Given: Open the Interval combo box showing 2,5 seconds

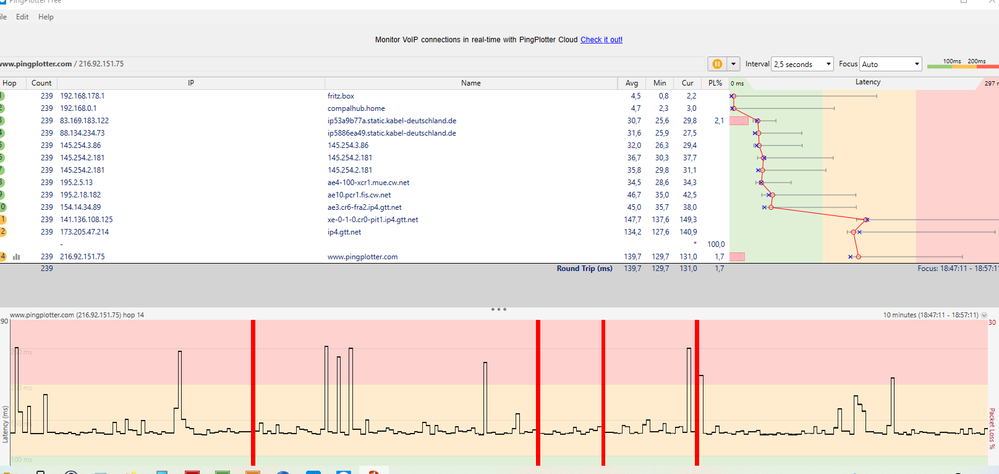Looking at the screenshot, I should 802,64.
